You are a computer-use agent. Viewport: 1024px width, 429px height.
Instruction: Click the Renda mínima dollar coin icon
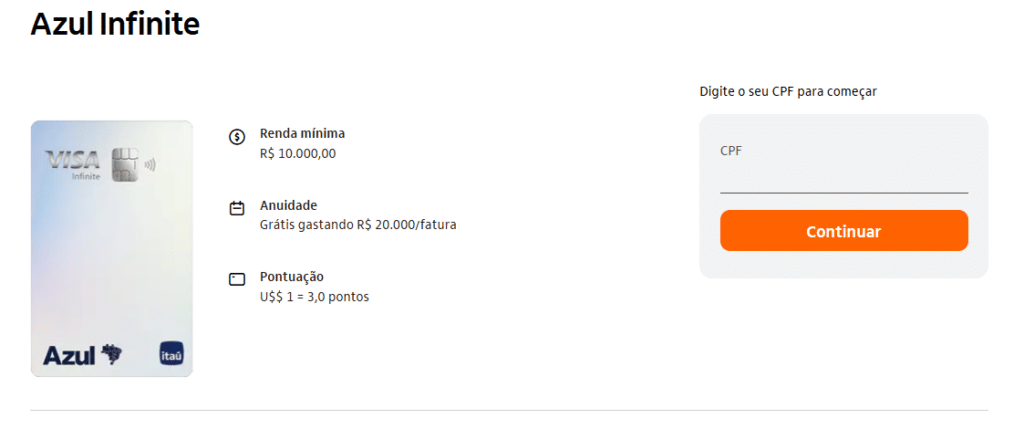tap(237, 137)
